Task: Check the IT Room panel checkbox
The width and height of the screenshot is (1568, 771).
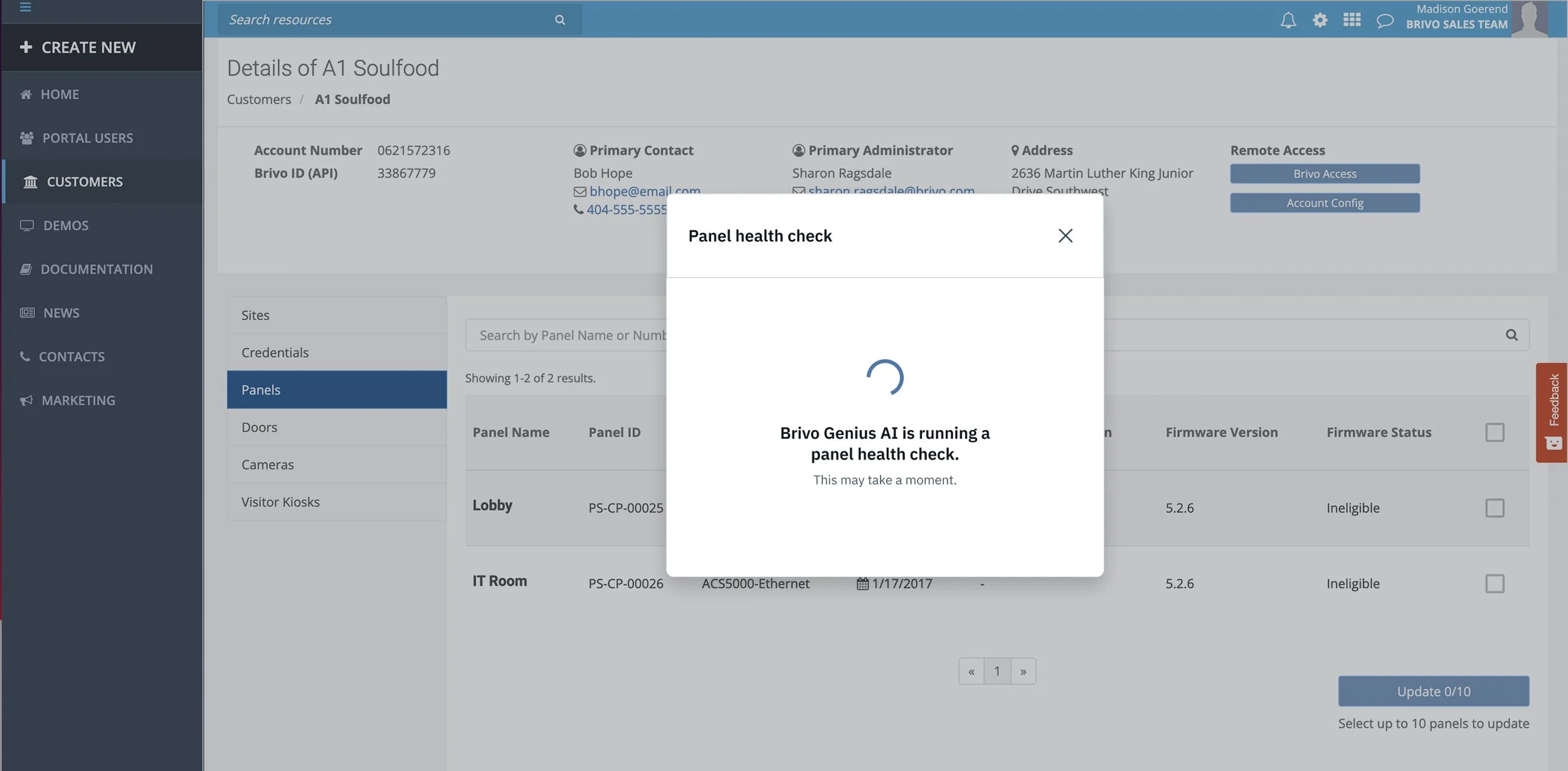Action: tap(1495, 584)
